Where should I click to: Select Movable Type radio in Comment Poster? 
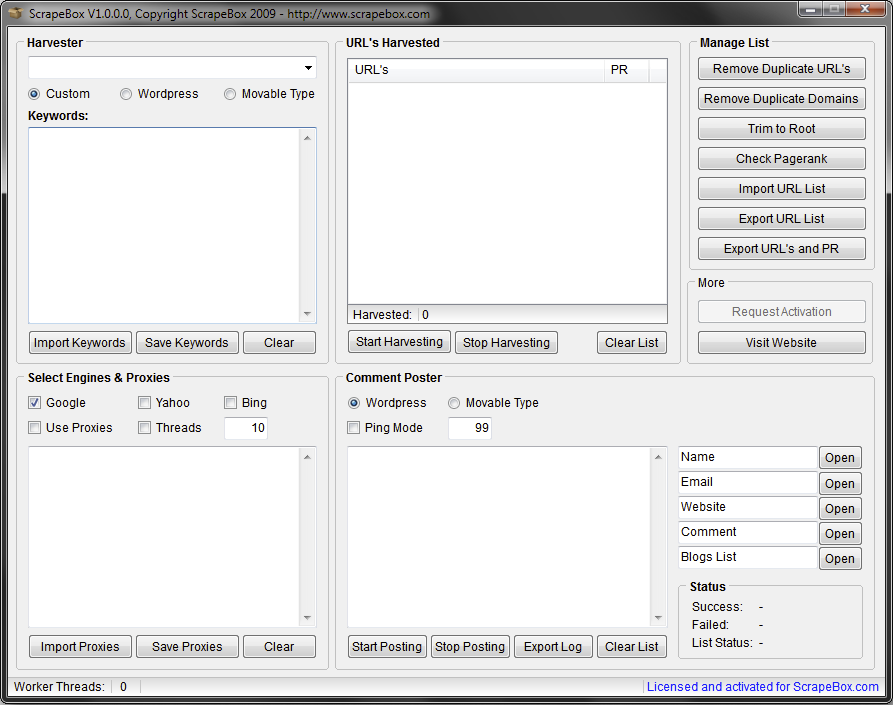tap(454, 403)
